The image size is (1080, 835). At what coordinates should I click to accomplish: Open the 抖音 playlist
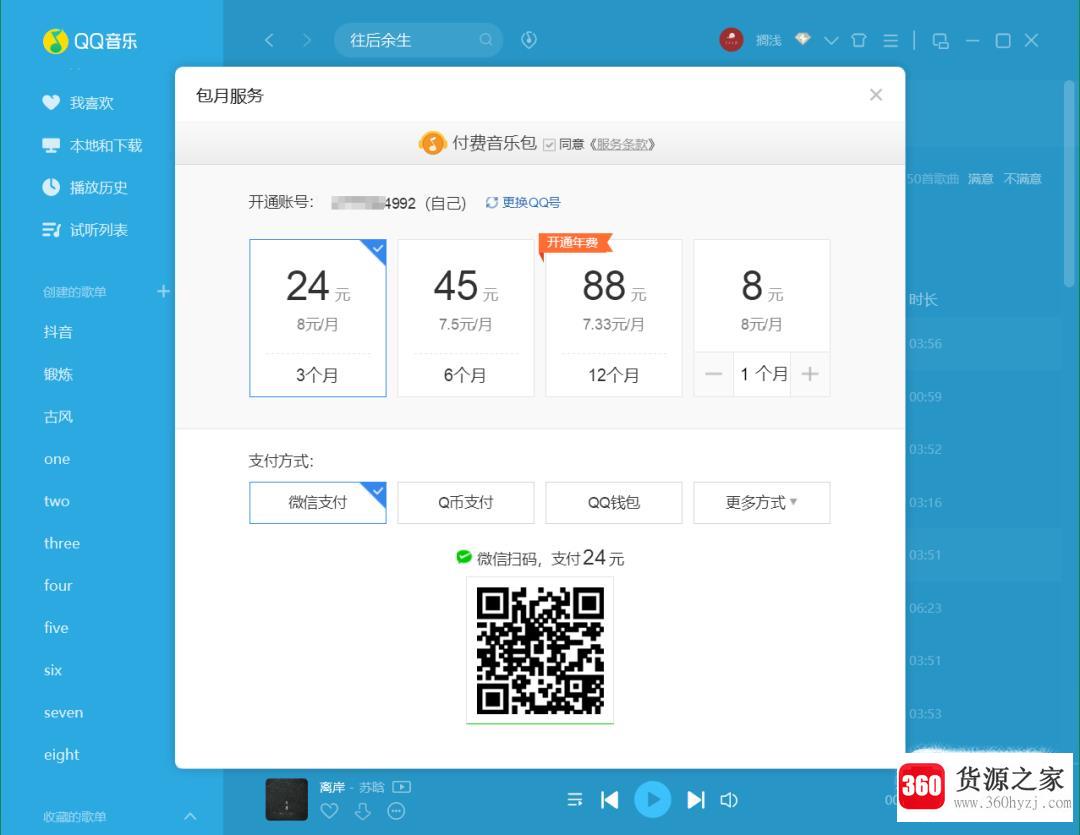pos(58,332)
